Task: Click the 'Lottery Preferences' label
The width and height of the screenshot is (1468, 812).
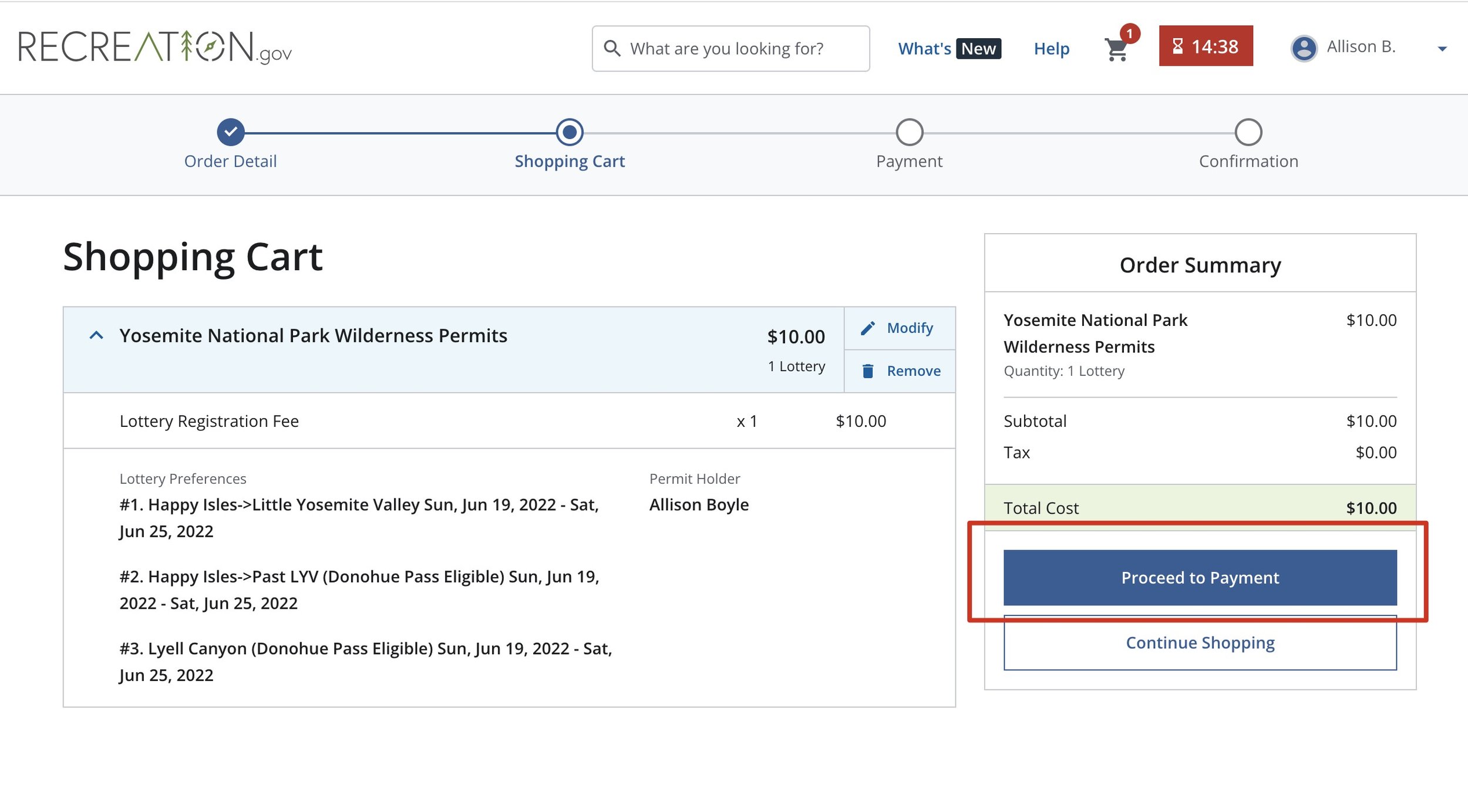Action: 183,479
